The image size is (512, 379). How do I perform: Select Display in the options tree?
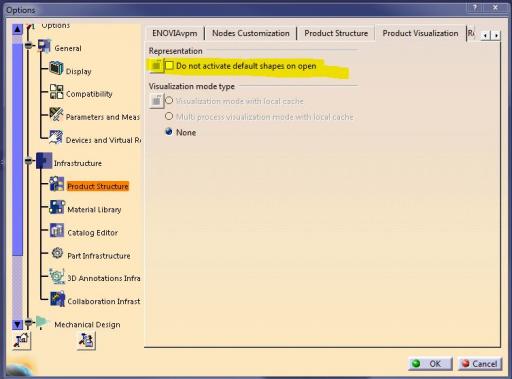coord(79,71)
